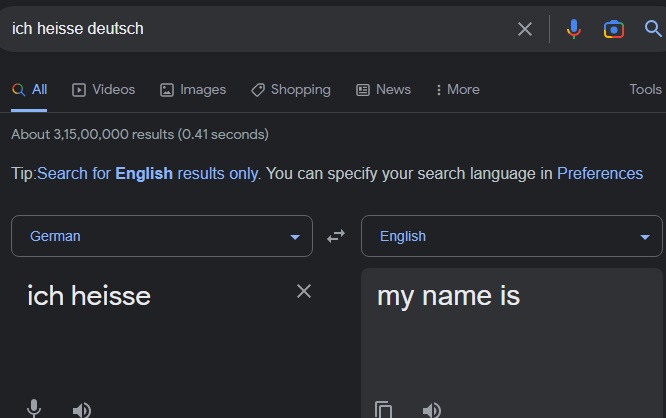Viewport: 666px width, 418px height.
Task: Open the German source language dropdown
Action: [162, 236]
